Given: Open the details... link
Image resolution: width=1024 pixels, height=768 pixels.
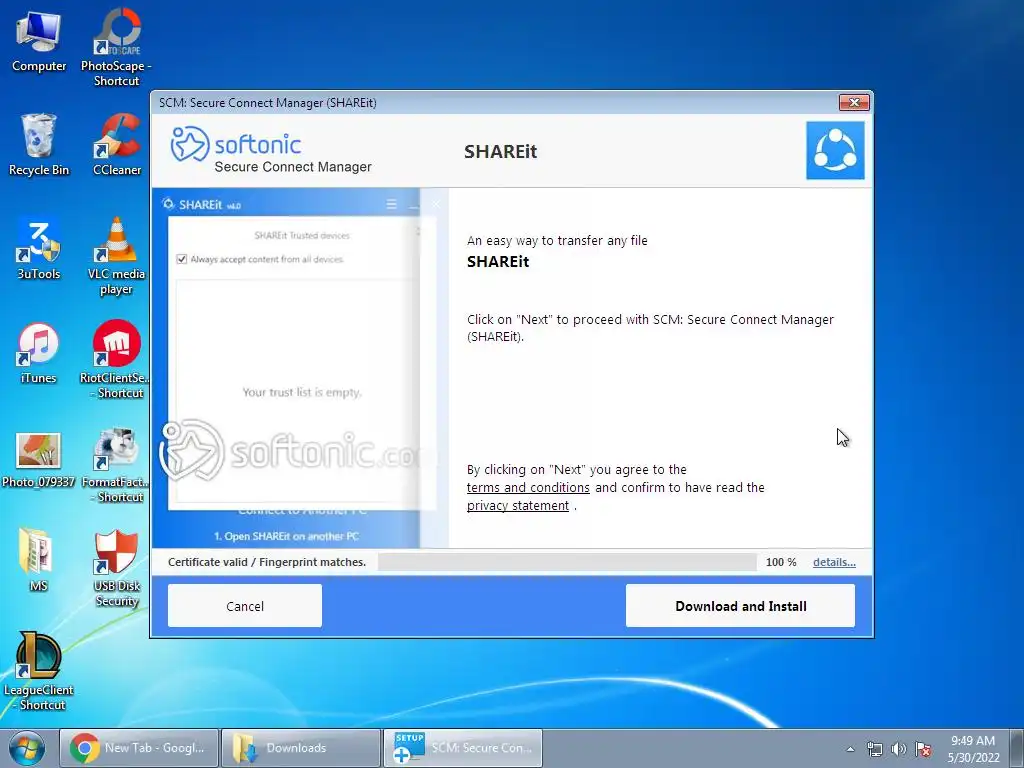Looking at the screenshot, I should point(834,562).
